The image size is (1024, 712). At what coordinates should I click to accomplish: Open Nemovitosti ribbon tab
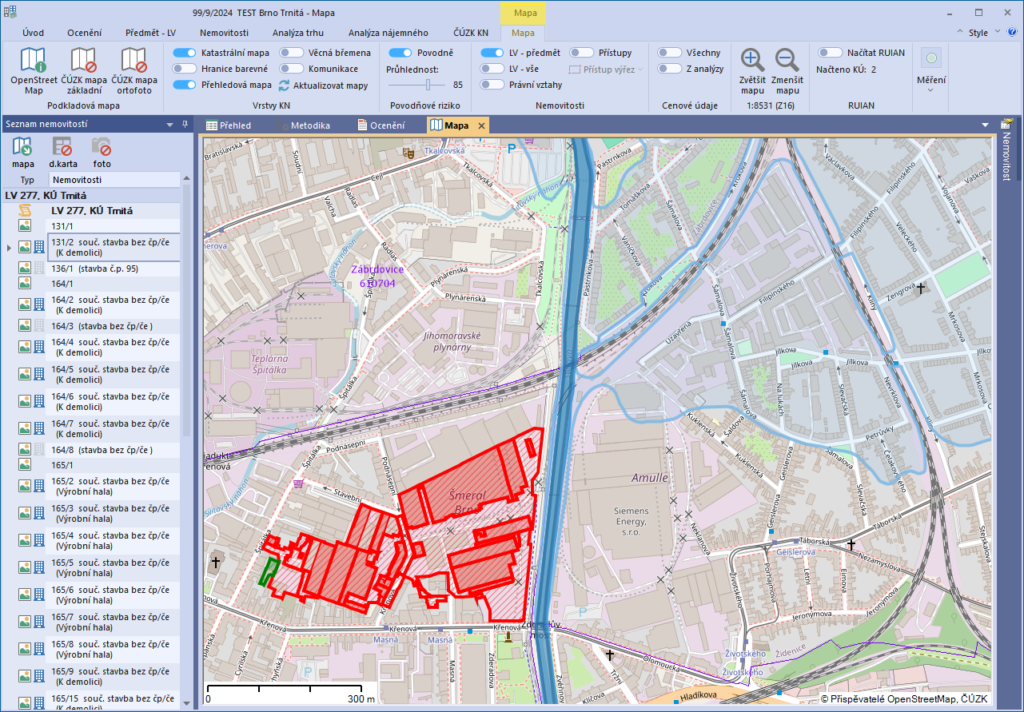pyautogui.click(x=224, y=33)
